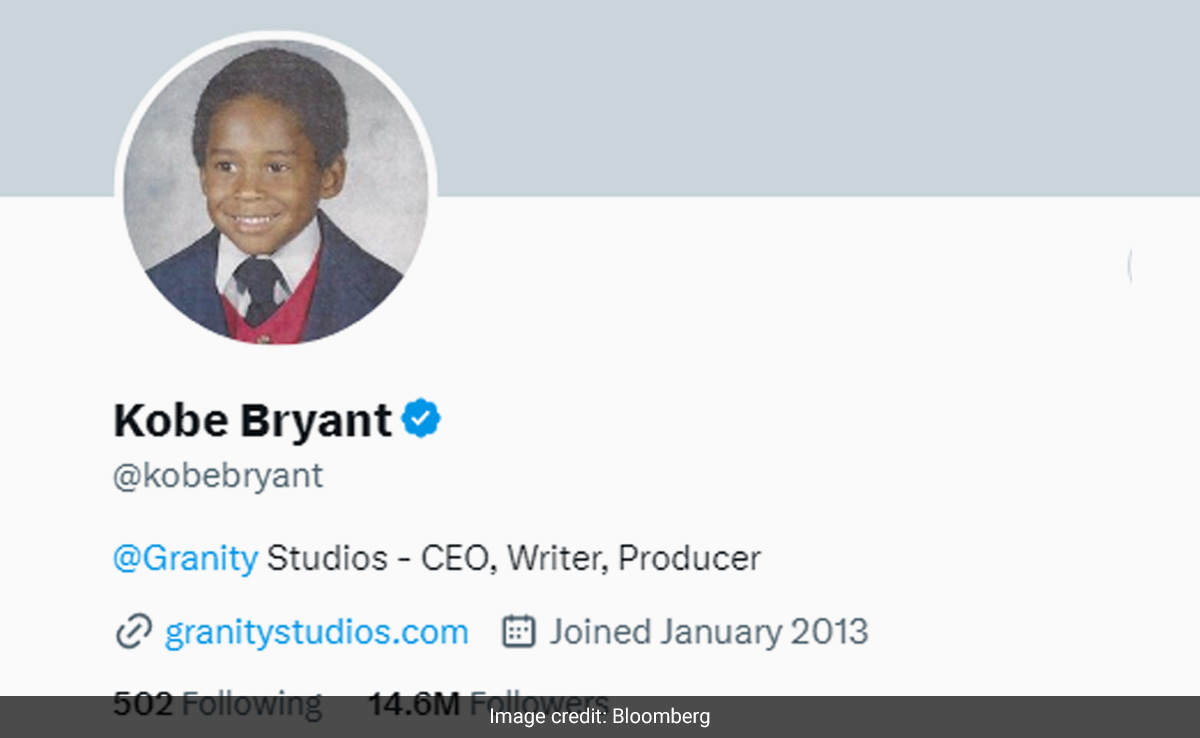Image resolution: width=1200 pixels, height=738 pixels.
Task: Click the word "Studios" in the bio
Action: tap(327, 558)
